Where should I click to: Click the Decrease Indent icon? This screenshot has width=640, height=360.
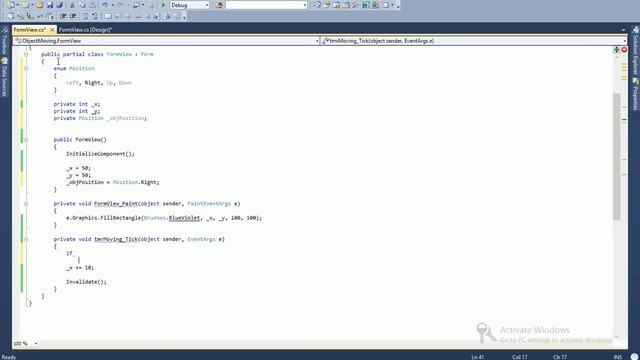tap(63, 16)
